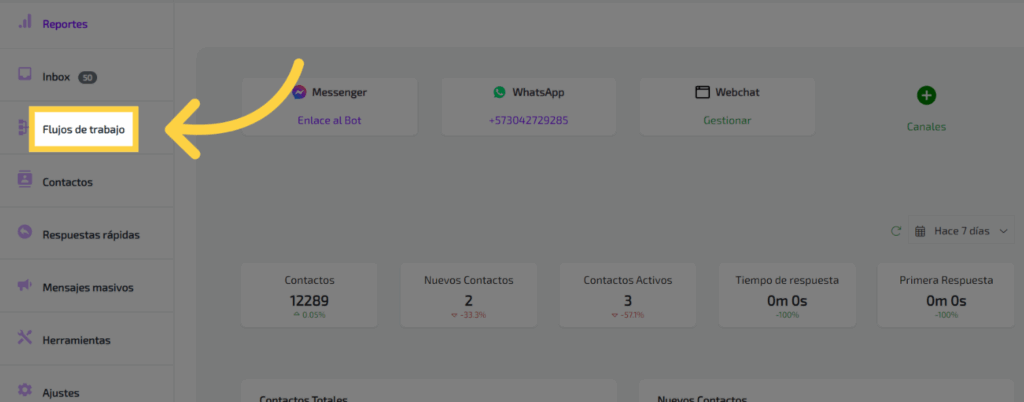The height and width of the screenshot is (402, 1024).
Task: Click the Contactos sidebar icon
Action: click(25, 181)
